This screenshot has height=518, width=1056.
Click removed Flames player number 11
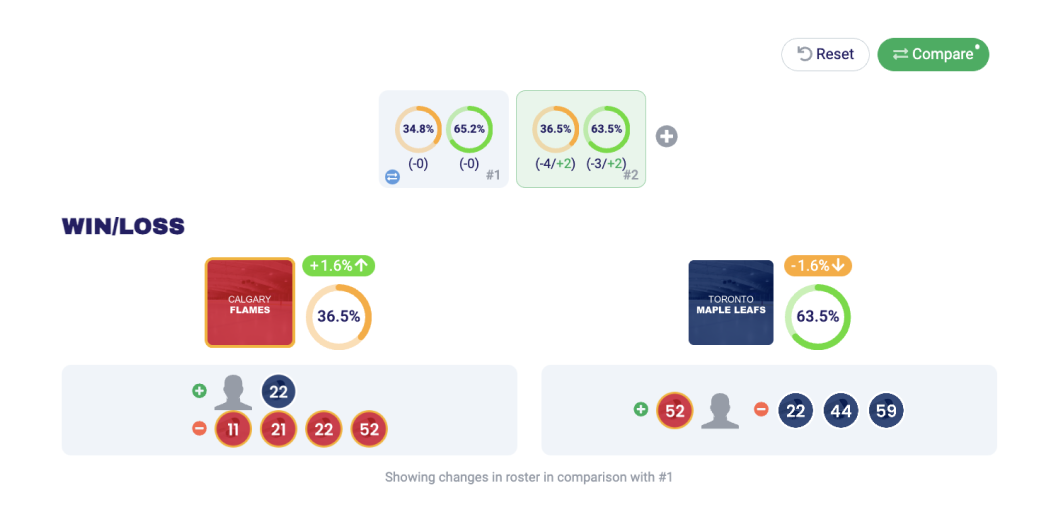point(233,429)
